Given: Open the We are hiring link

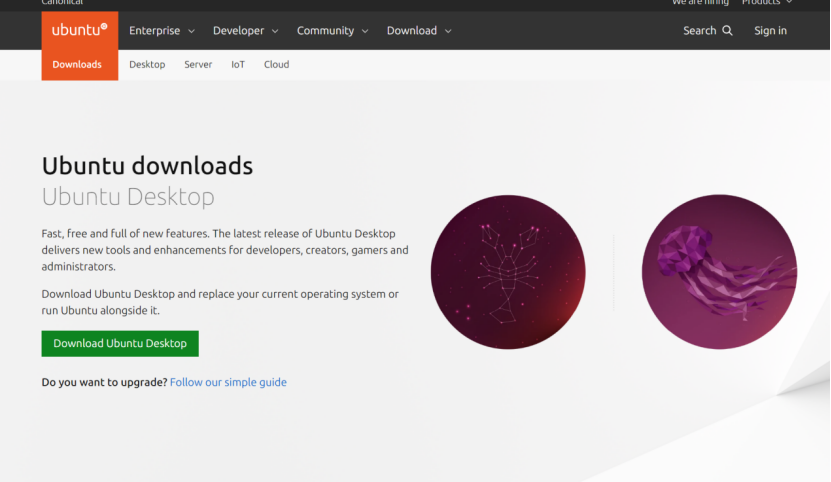Looking at the screenshot, I should 700,2.
